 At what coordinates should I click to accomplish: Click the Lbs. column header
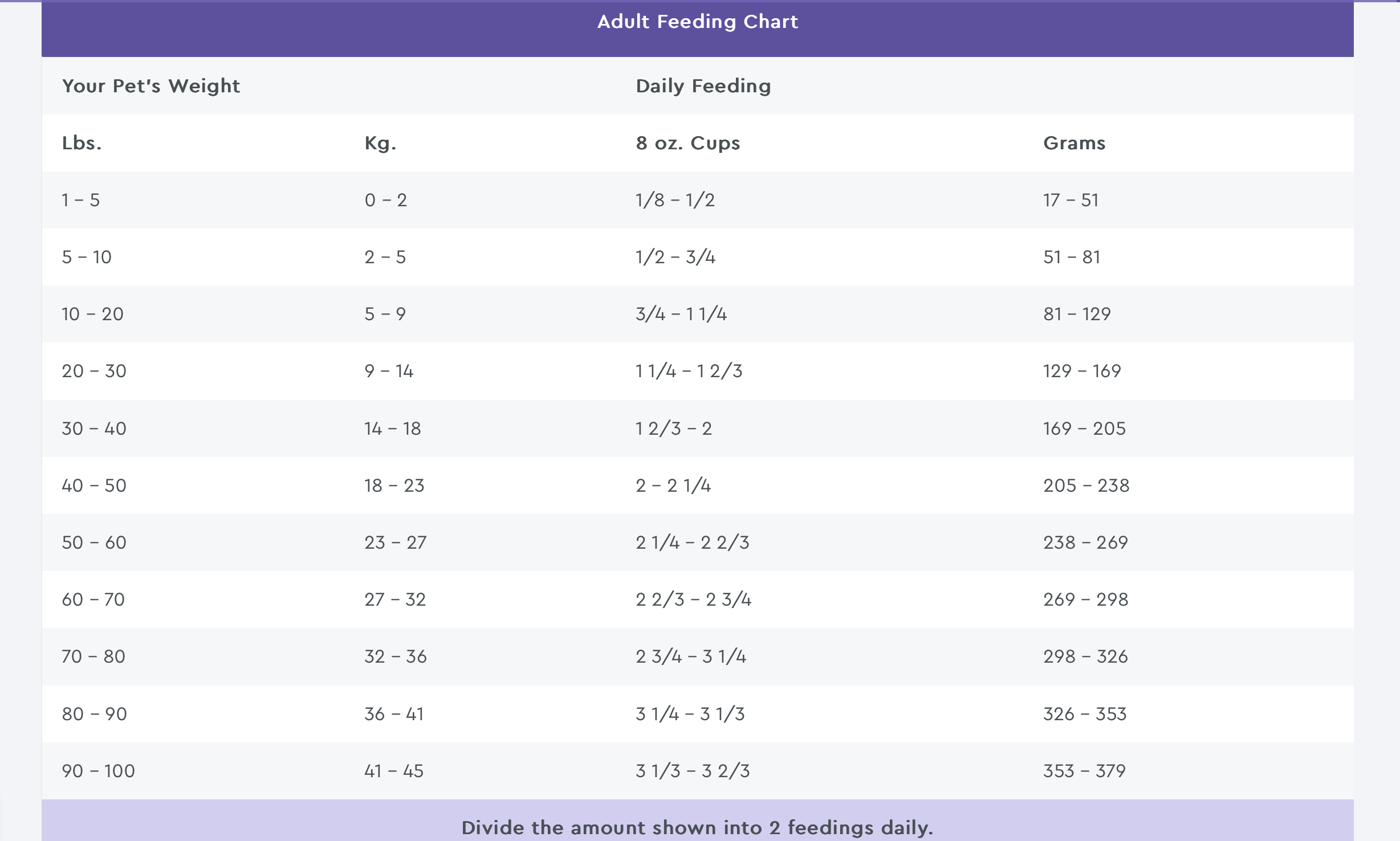[82, 143]
